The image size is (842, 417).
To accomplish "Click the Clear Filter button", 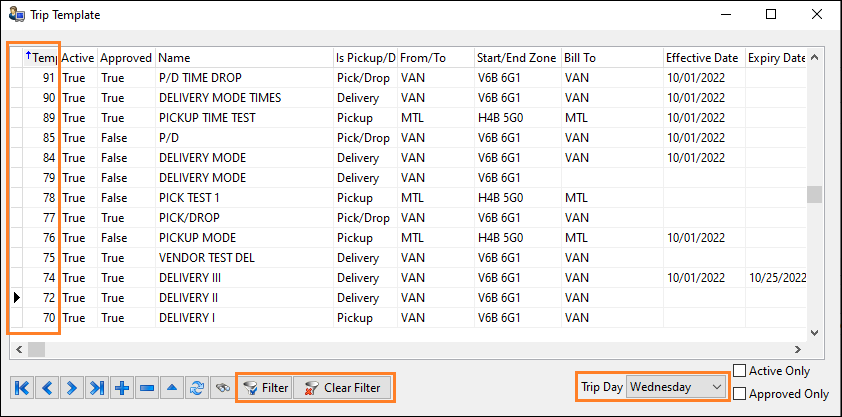I will (x=343, y=388).
